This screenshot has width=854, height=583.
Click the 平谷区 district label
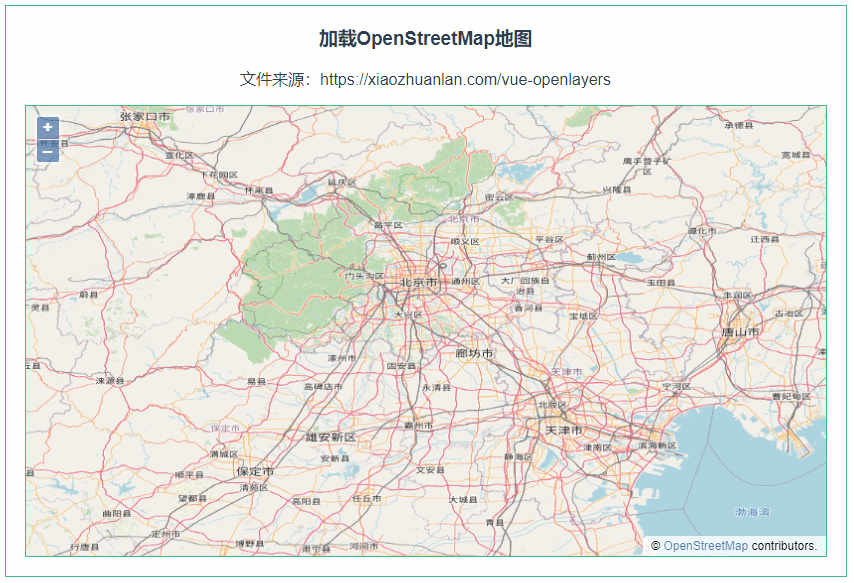549,239
